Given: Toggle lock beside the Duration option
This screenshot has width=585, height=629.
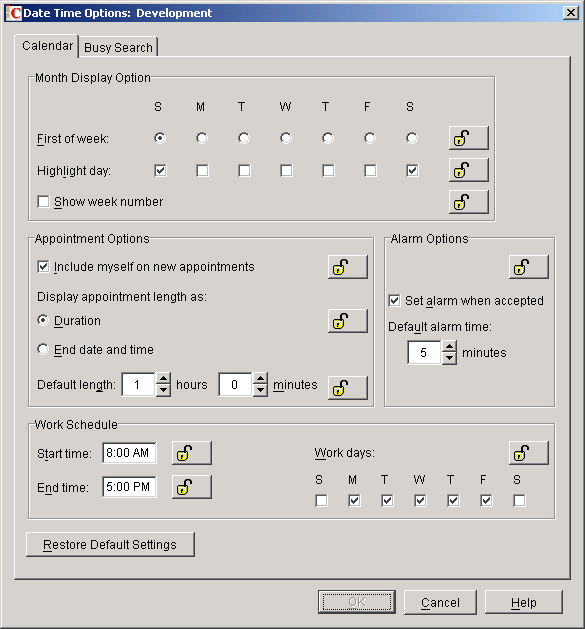Looking at the screenshot, I should [347, 321].
